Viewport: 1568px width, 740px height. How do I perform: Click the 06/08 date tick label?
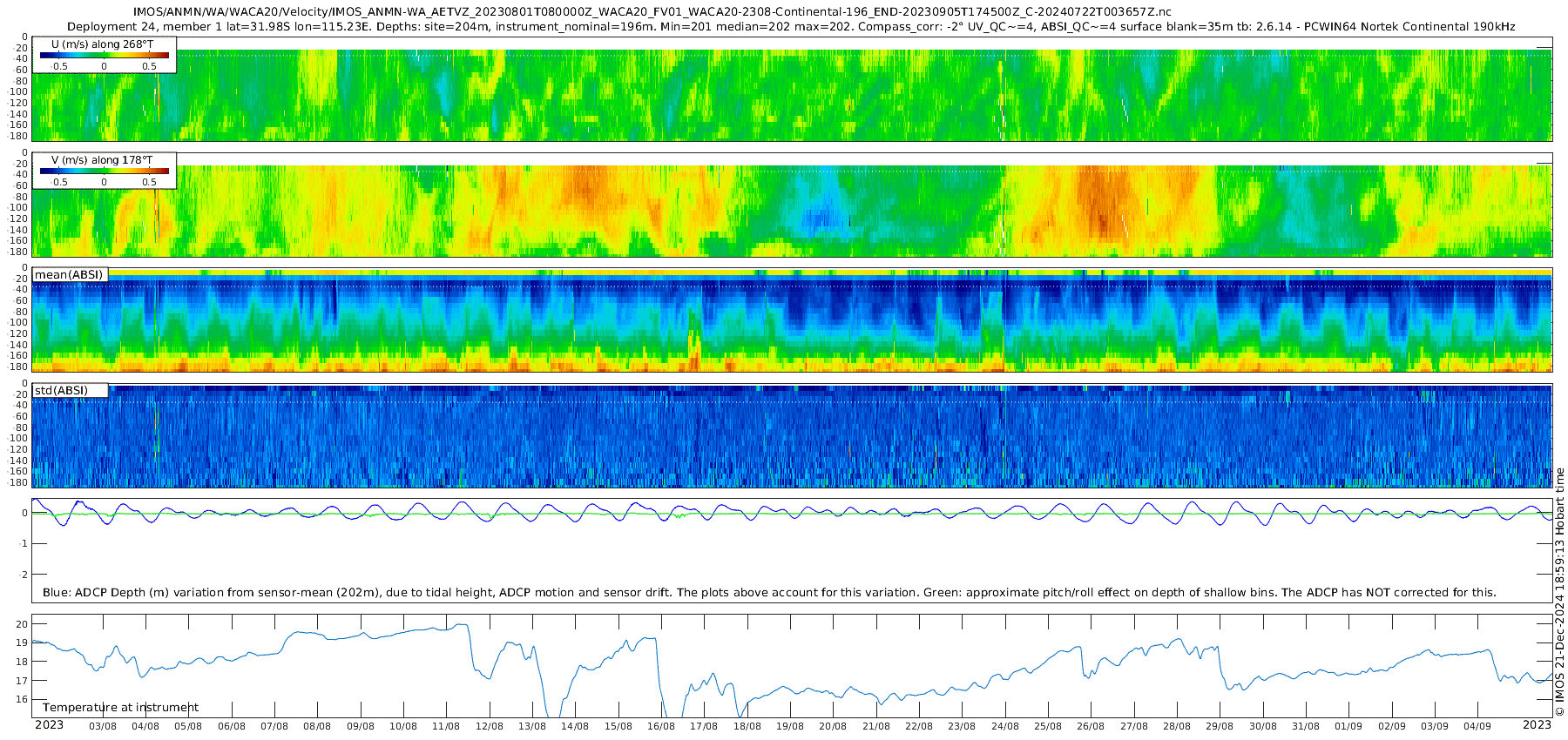click(x=232, y=727)
